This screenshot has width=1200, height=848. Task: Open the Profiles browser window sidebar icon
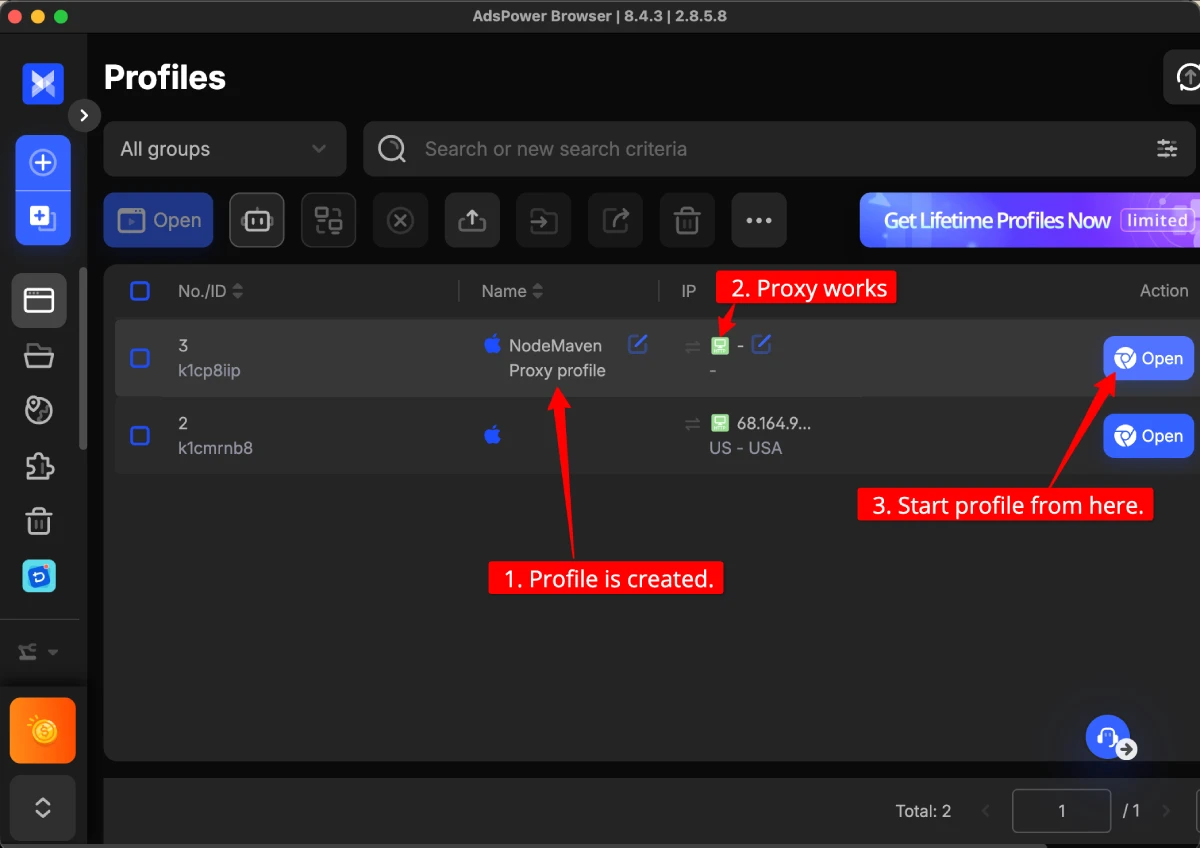pos(39,300)
